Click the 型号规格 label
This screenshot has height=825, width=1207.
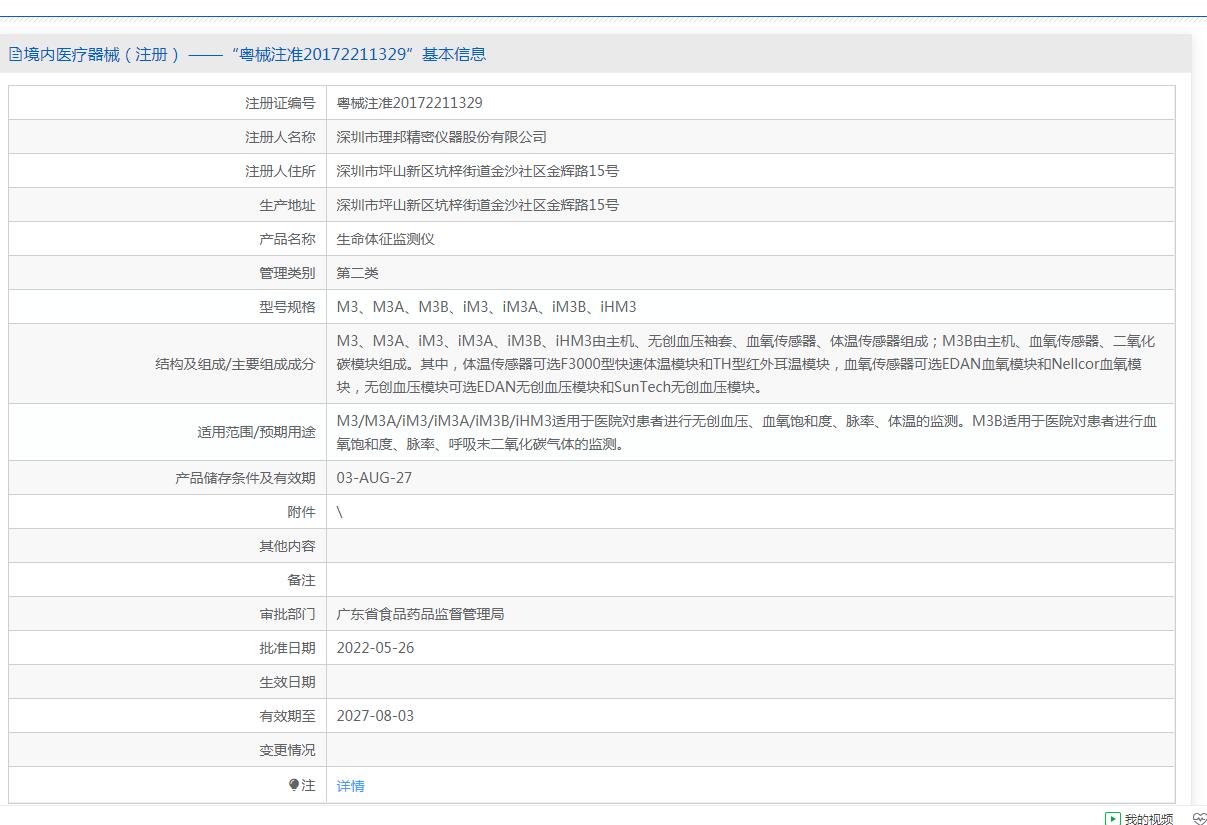coord(287,307)
